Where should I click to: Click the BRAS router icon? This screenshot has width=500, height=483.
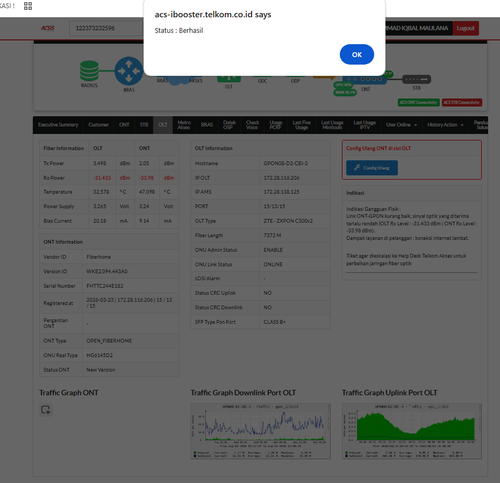click(129, 71)
